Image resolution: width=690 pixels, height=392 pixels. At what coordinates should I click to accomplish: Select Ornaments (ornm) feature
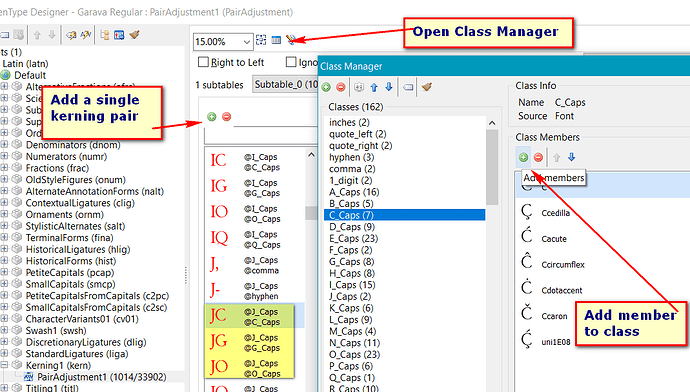[65, 215]
